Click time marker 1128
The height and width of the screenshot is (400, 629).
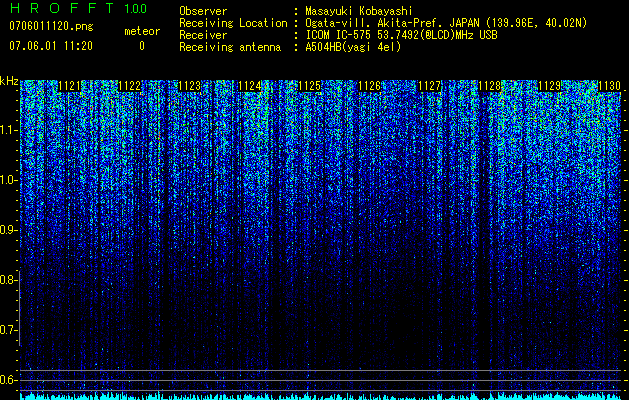pyautogui.click(x=490, y=86)
